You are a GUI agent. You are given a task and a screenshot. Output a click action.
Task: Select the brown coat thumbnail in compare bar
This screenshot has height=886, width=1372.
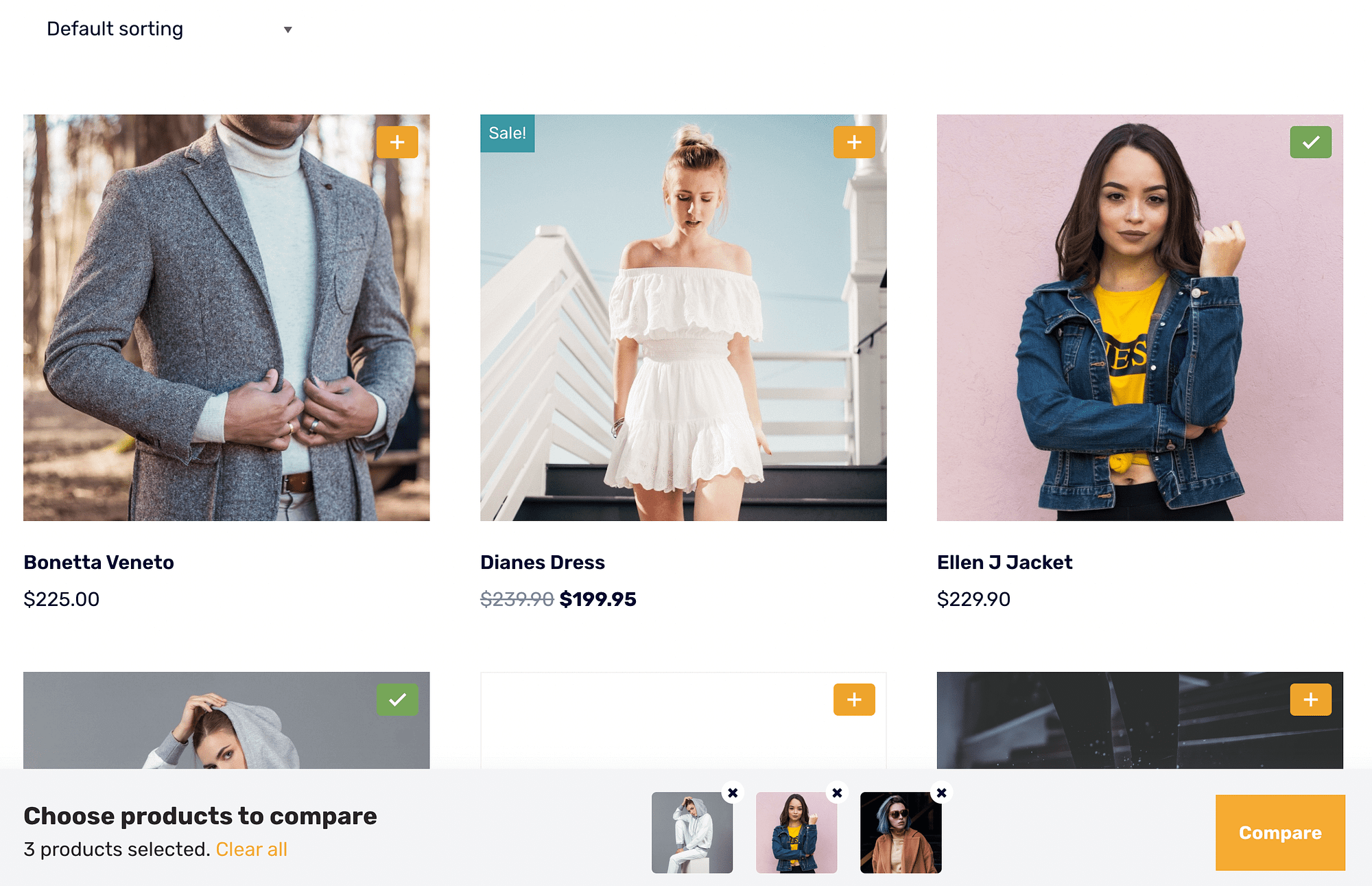click(901, 832)
